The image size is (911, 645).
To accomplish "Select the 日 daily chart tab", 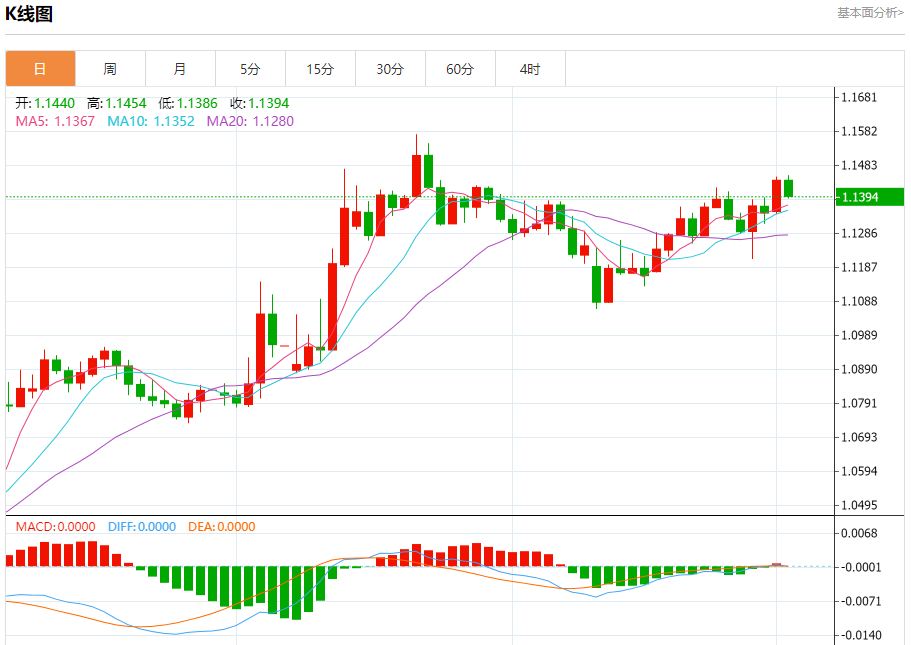I will point(40,69).
